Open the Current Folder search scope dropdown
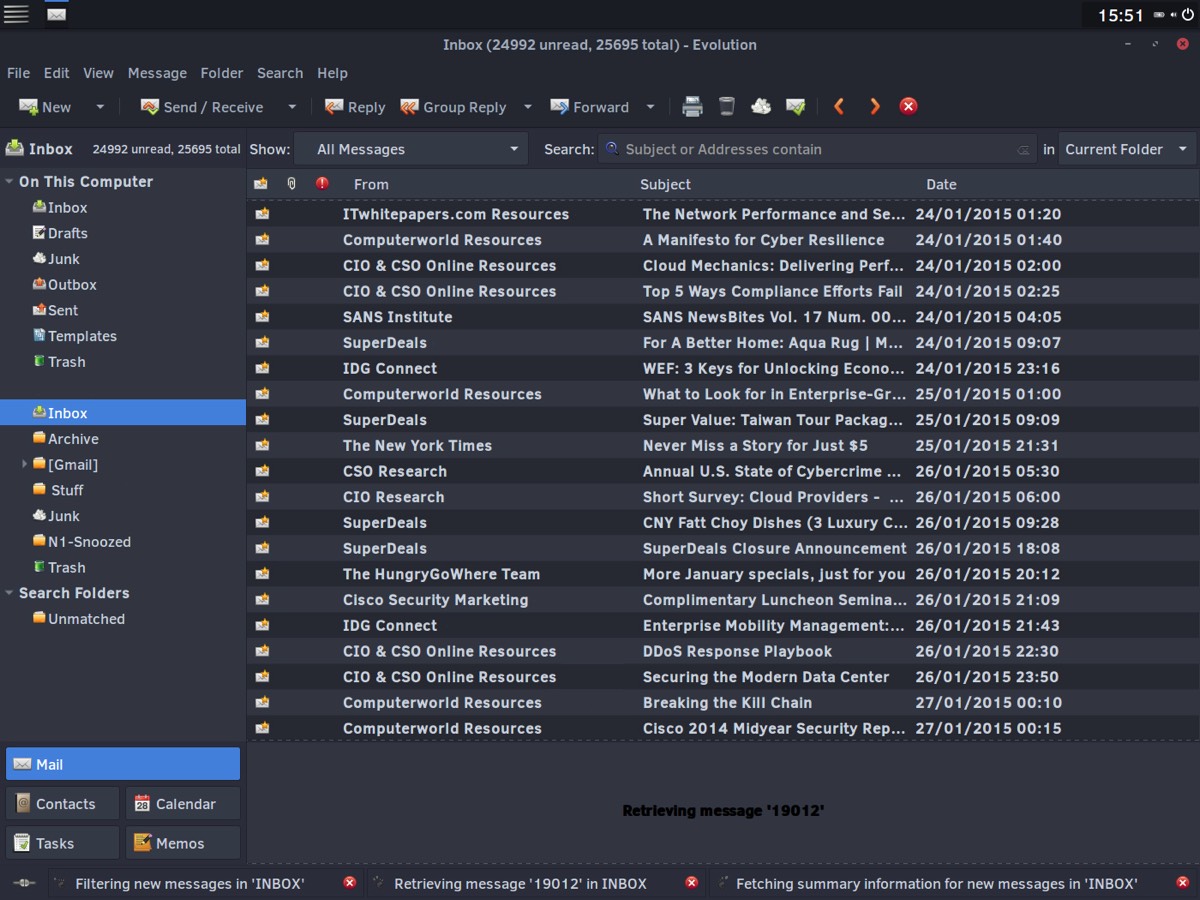This screenshot has height=900, width=1200. pyautogui.click(x=1127, y=149)
